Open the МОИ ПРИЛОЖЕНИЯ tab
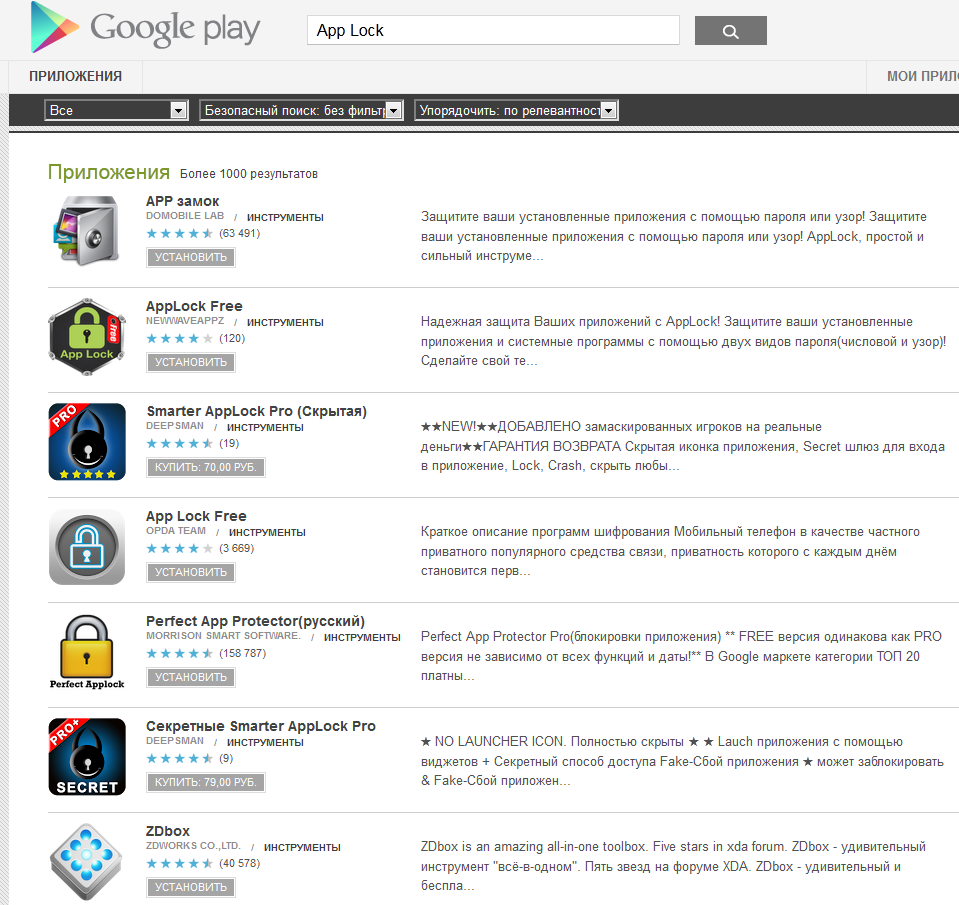The image size is (959, 905). pos(913,76)
